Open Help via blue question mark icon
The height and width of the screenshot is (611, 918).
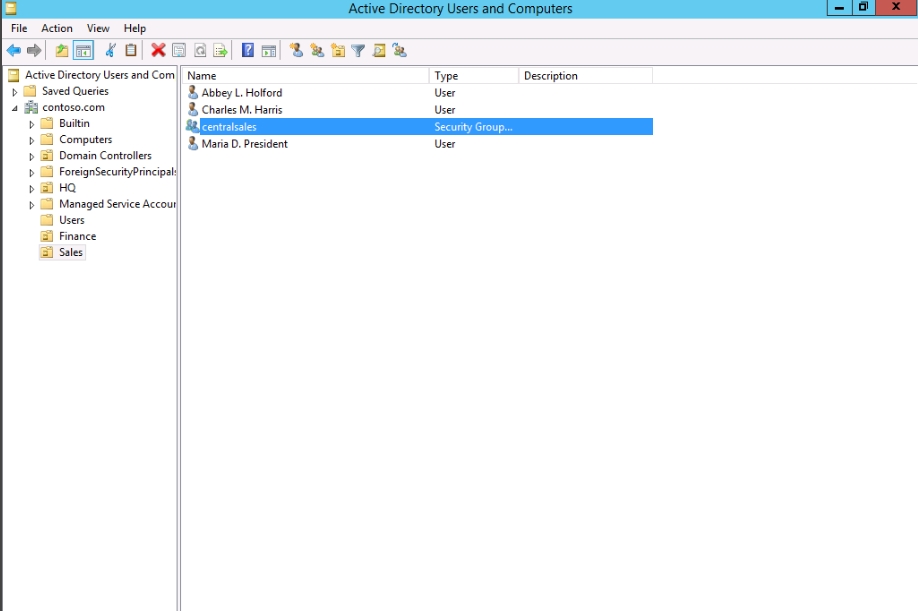coord(248,51)
